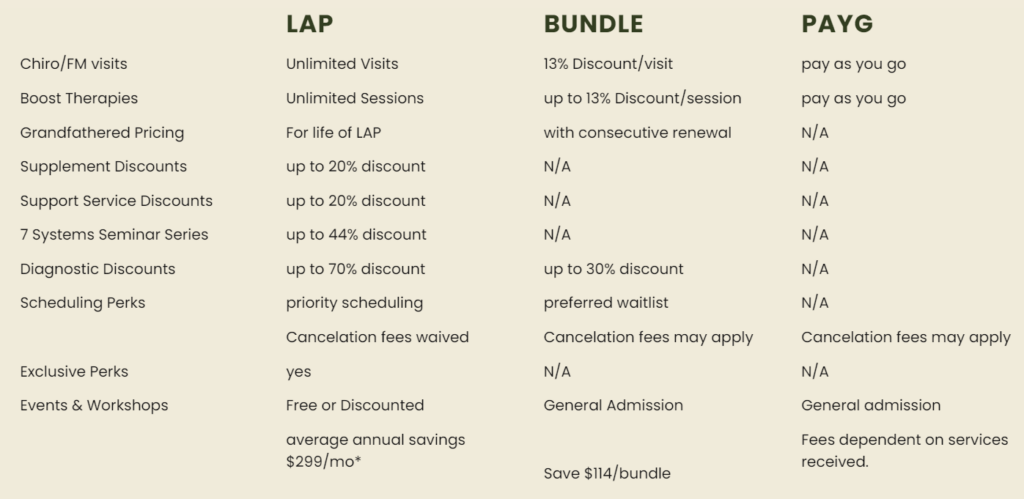
Task: Select the 'Cancelation fees waived' text
Action: (x=377, y=337)
